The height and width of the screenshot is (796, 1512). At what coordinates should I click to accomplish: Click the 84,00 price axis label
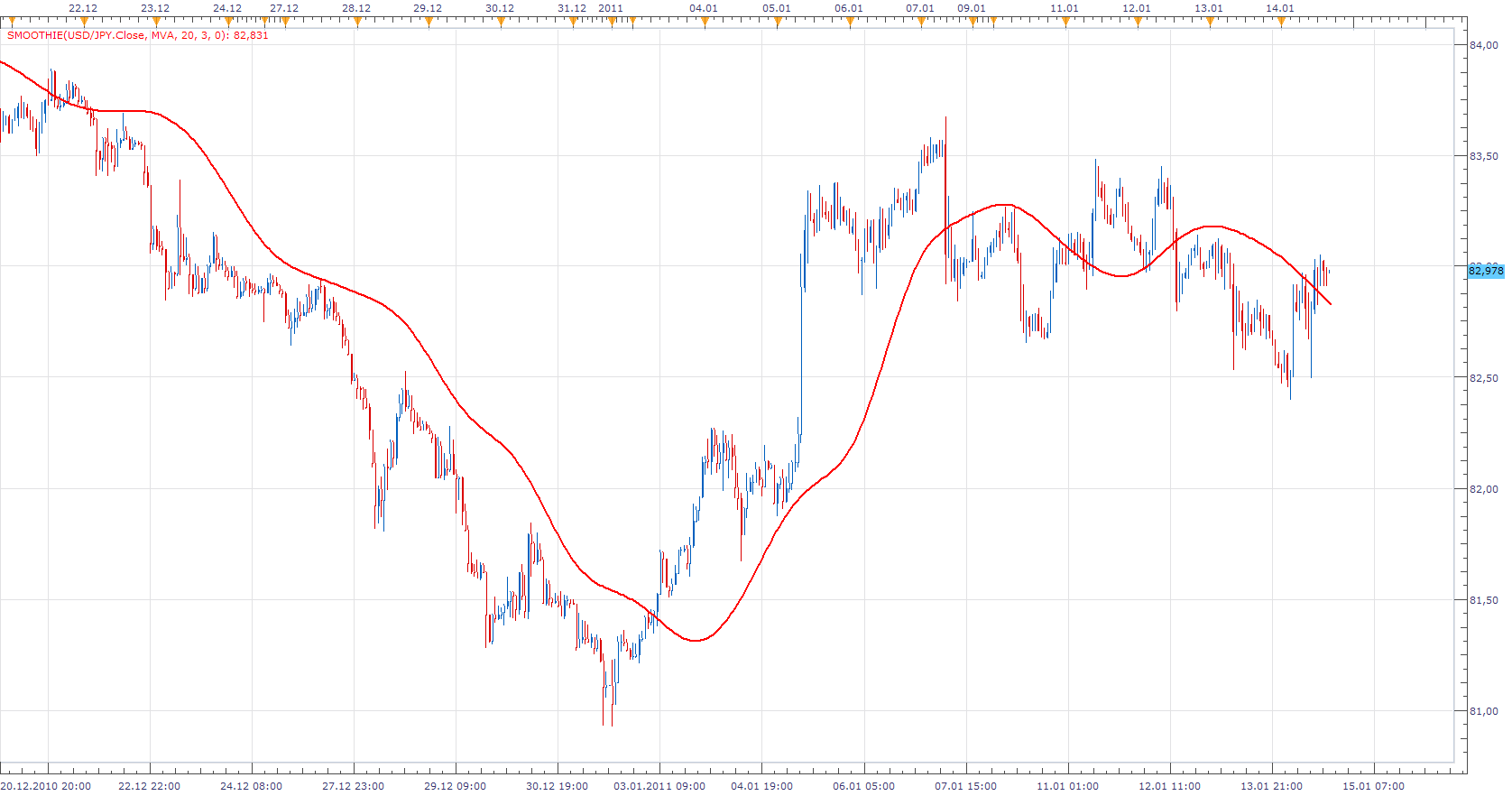[1484, 45]
